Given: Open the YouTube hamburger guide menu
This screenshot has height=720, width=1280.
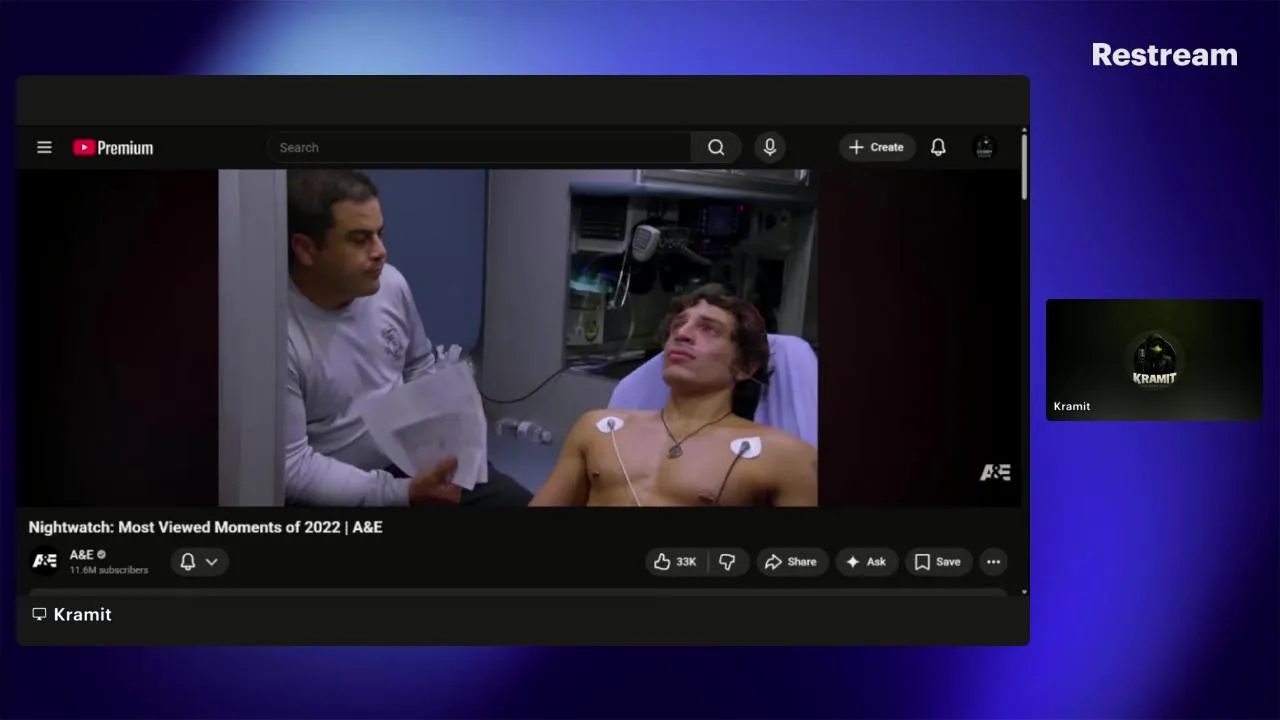Looking at the screenshot, I should click(x=44, y=147).
